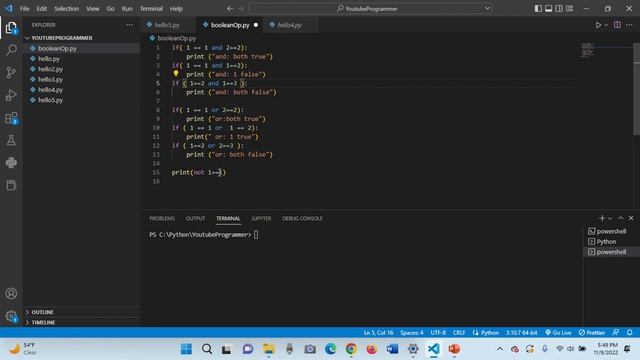Click Go Live in the status bar
The height and width of the screenshot is (360, 640).
click(558, 333)
